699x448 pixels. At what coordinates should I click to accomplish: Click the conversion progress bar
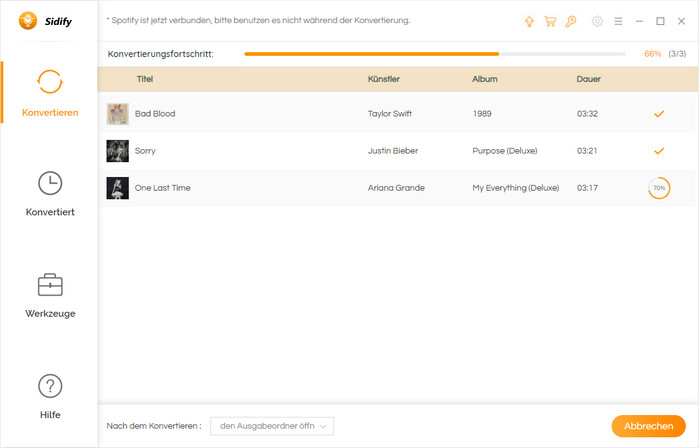tap(434, 54)
